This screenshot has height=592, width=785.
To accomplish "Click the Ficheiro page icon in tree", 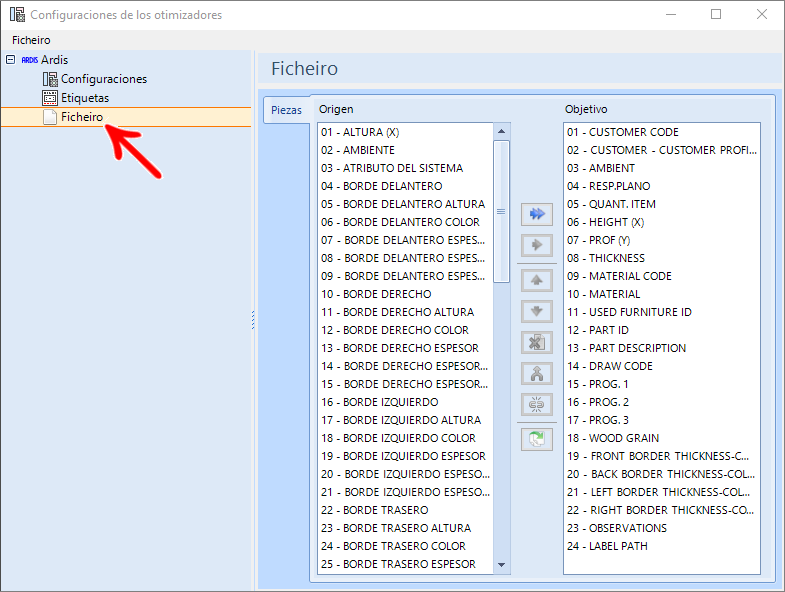I will (x=50, y=117).
